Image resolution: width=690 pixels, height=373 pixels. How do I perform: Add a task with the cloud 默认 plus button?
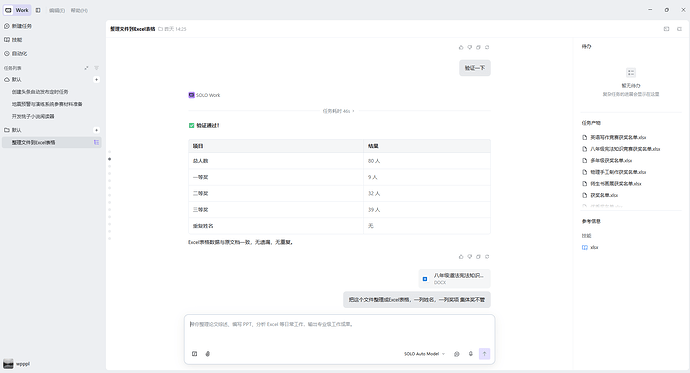click(96, 80)
